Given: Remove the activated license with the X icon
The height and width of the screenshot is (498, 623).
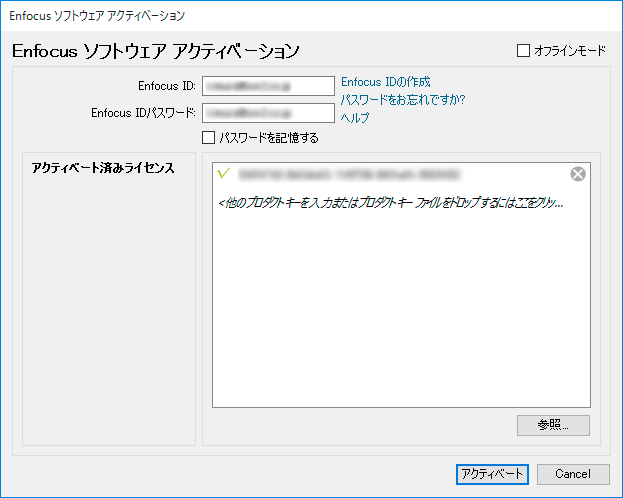Looking at the screenshot, I should (x=578, y=174).
